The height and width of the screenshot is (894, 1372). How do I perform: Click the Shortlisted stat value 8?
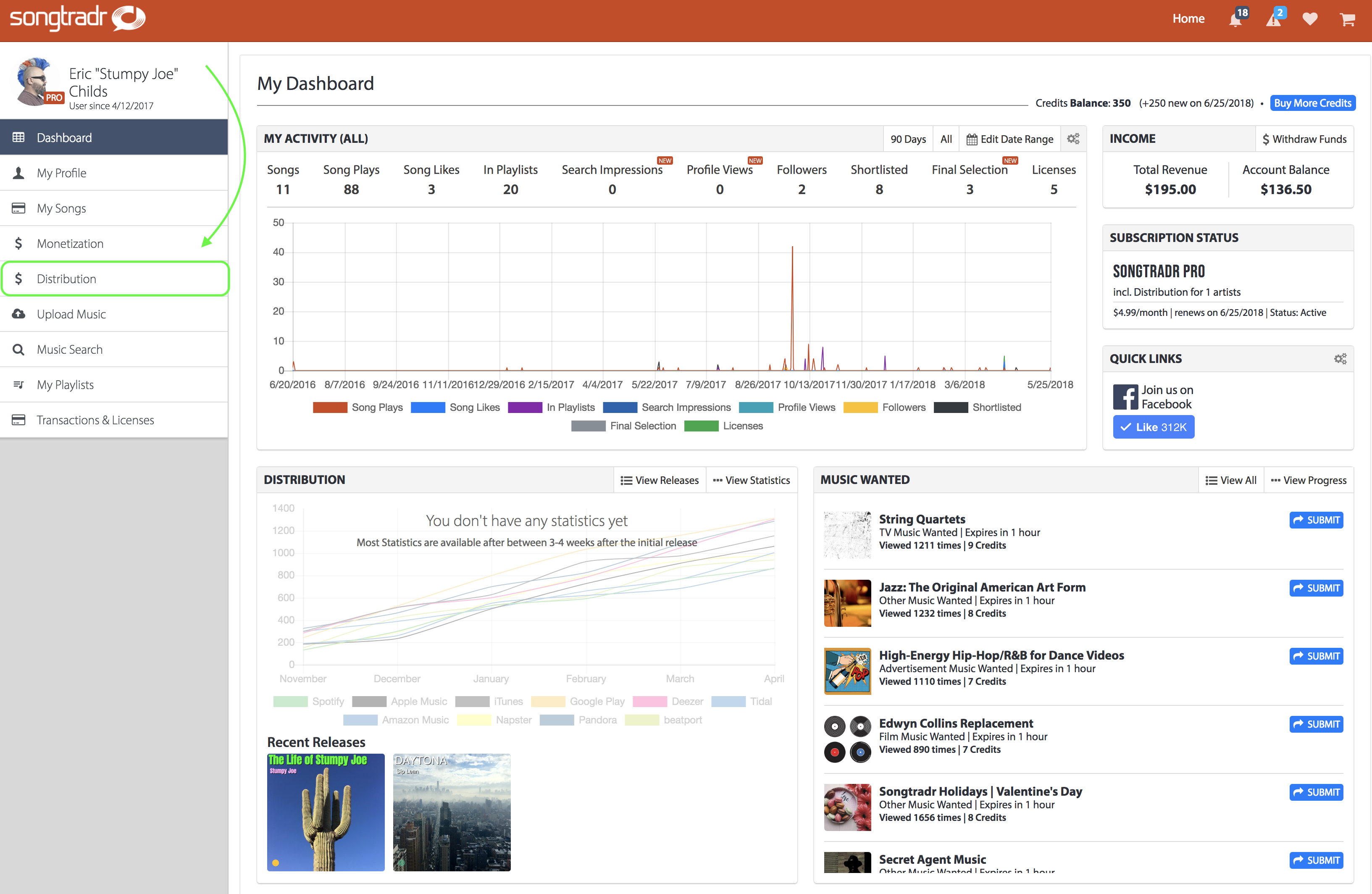[879, 189]
